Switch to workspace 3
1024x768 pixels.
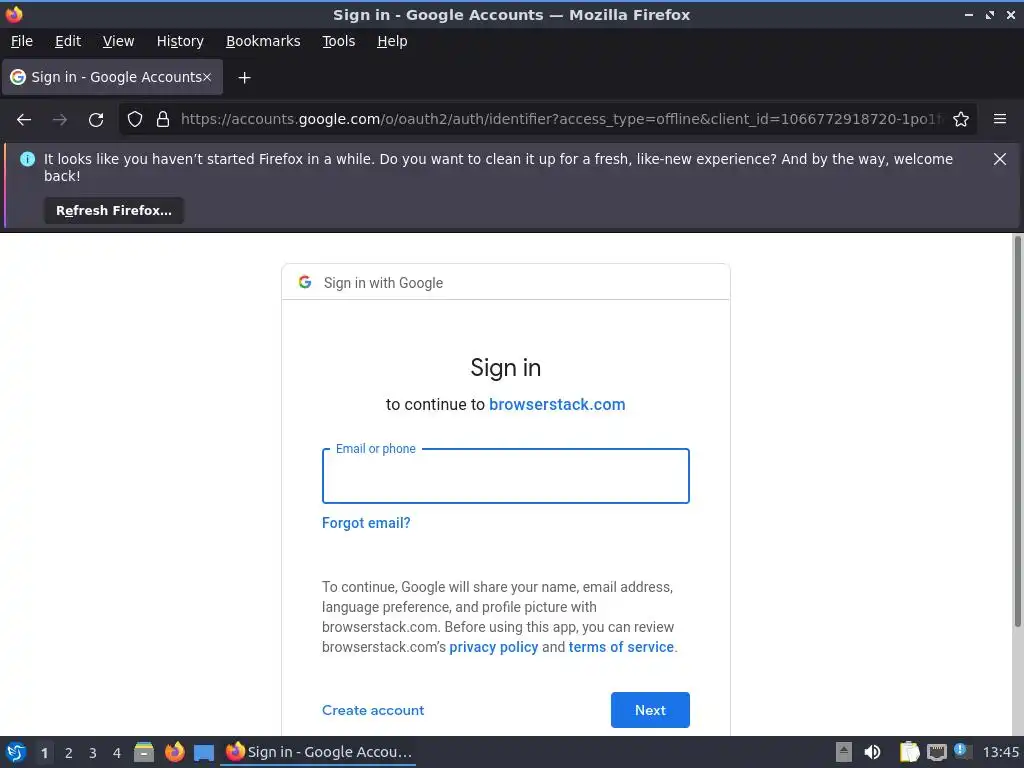pos(93,753)
